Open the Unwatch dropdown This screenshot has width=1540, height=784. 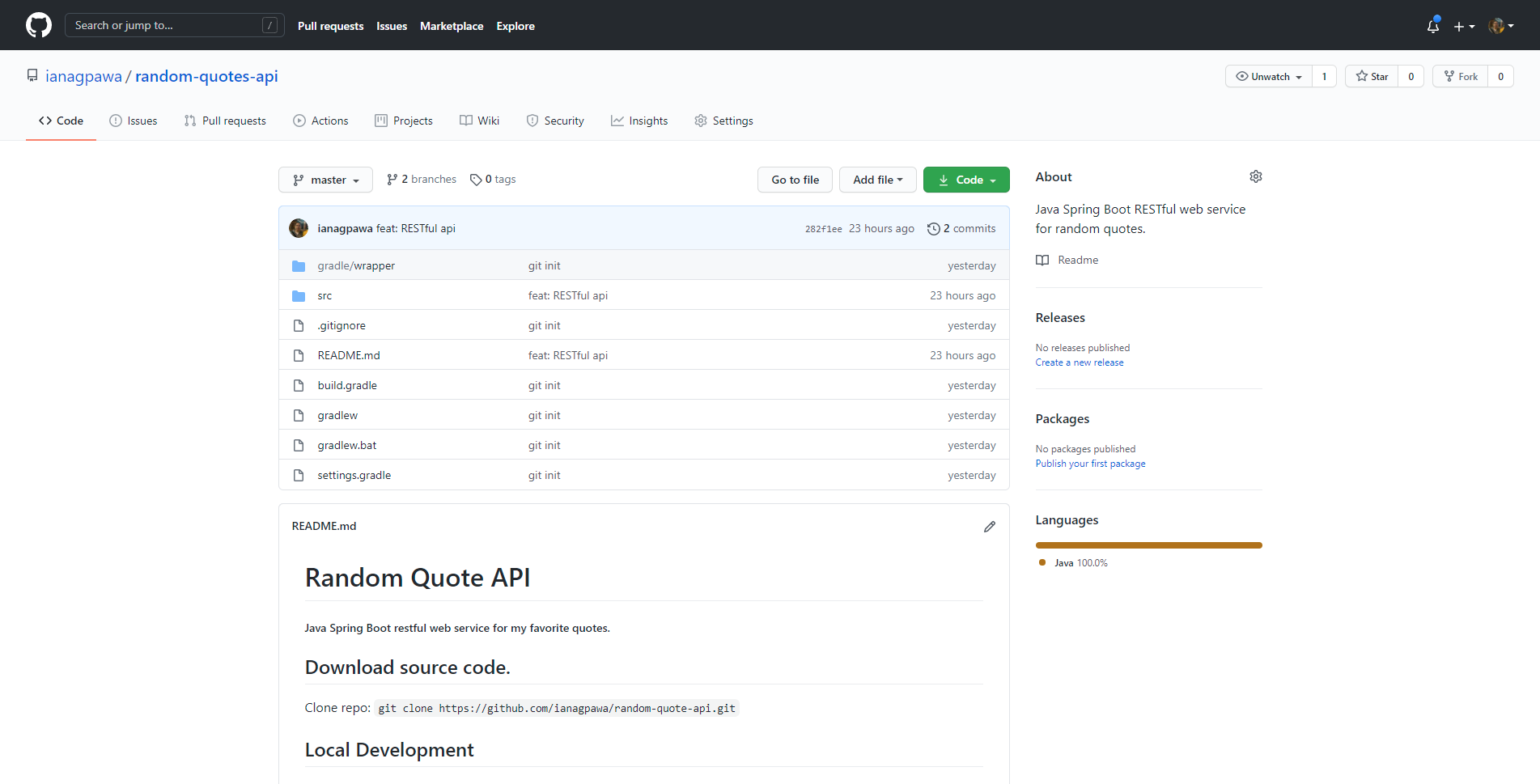coord(1268,76)
